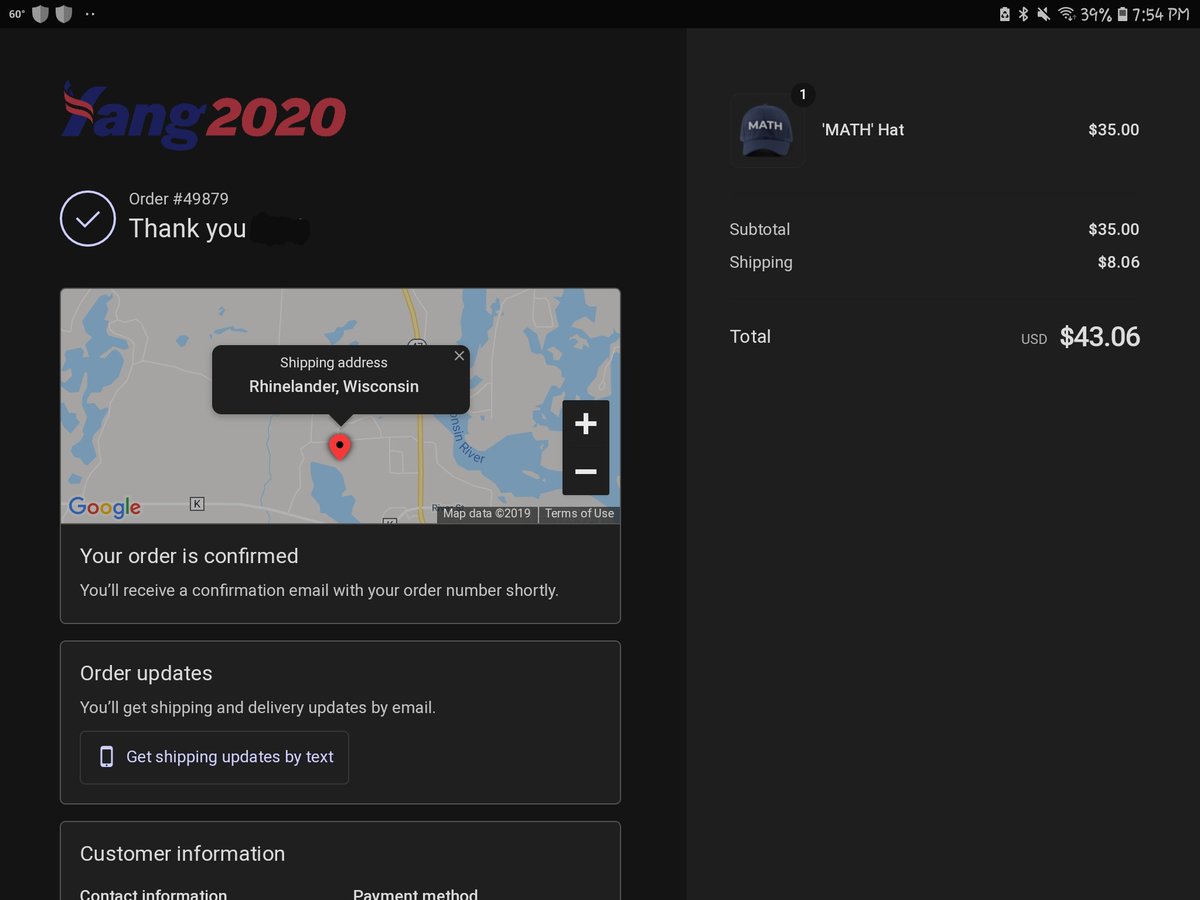Click the MATH Hat product thumbnail
The image size is (1200, 900).
tap(767, 130)
